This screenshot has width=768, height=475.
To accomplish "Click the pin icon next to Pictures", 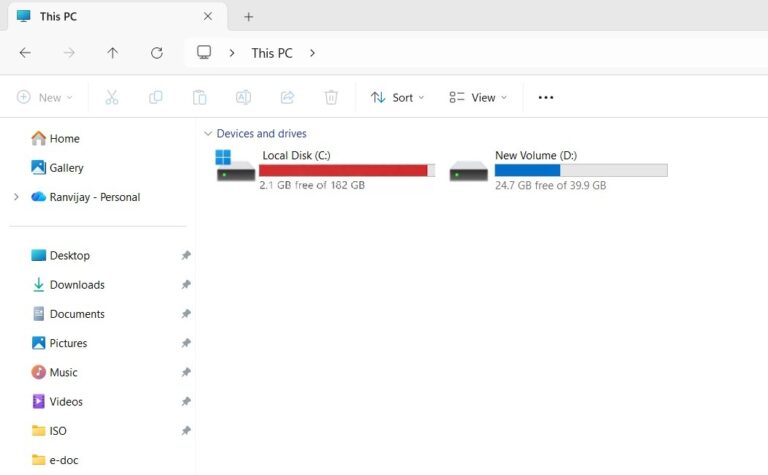I will (x=186, y=343).
